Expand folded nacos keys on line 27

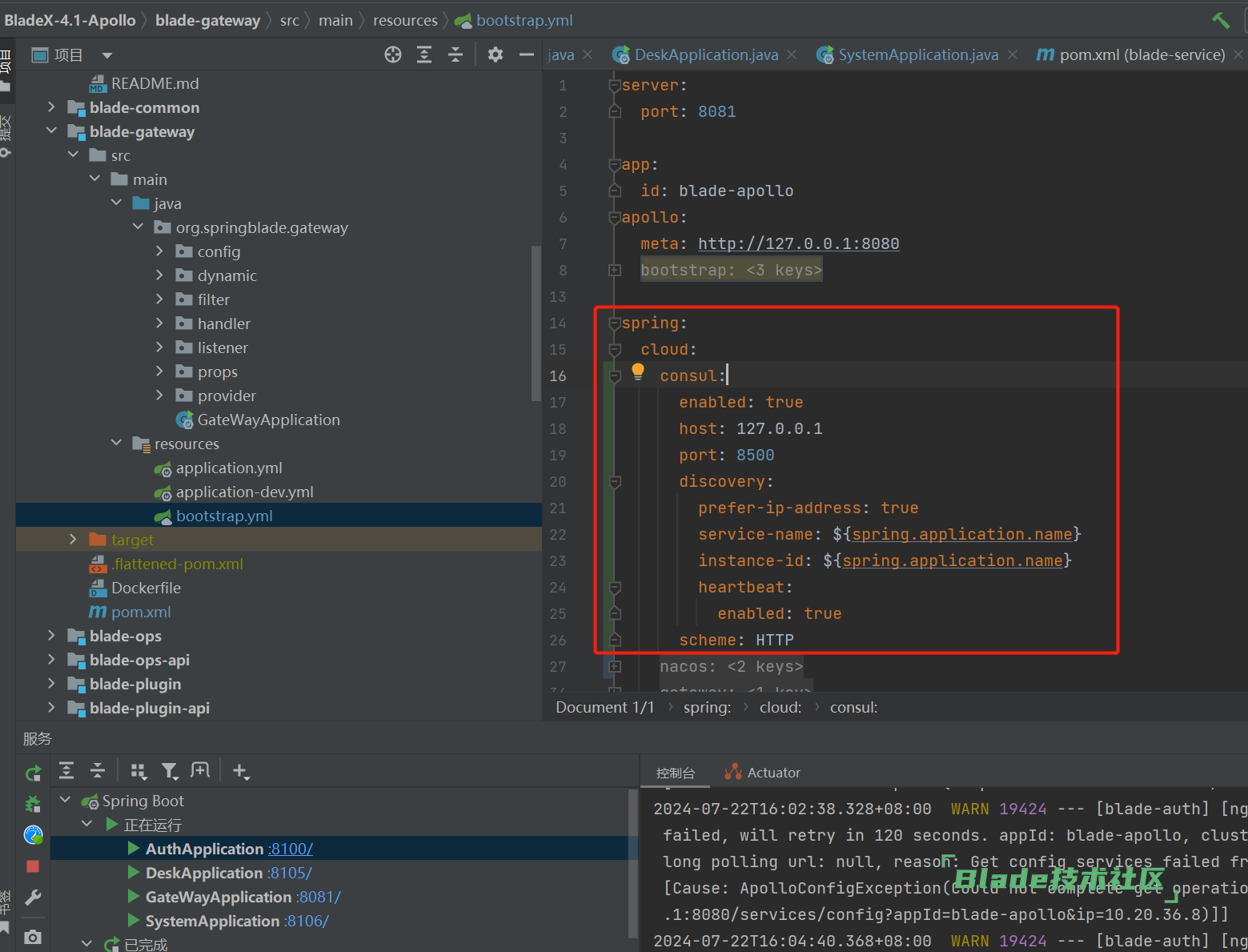point(615,666)
